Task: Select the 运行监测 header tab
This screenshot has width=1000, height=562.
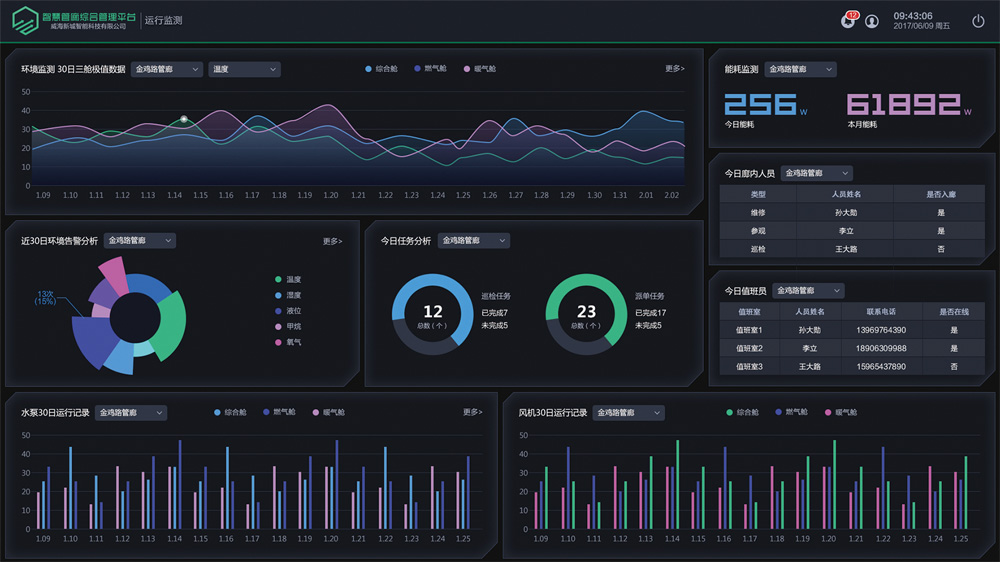Action: tap(163, 20)
